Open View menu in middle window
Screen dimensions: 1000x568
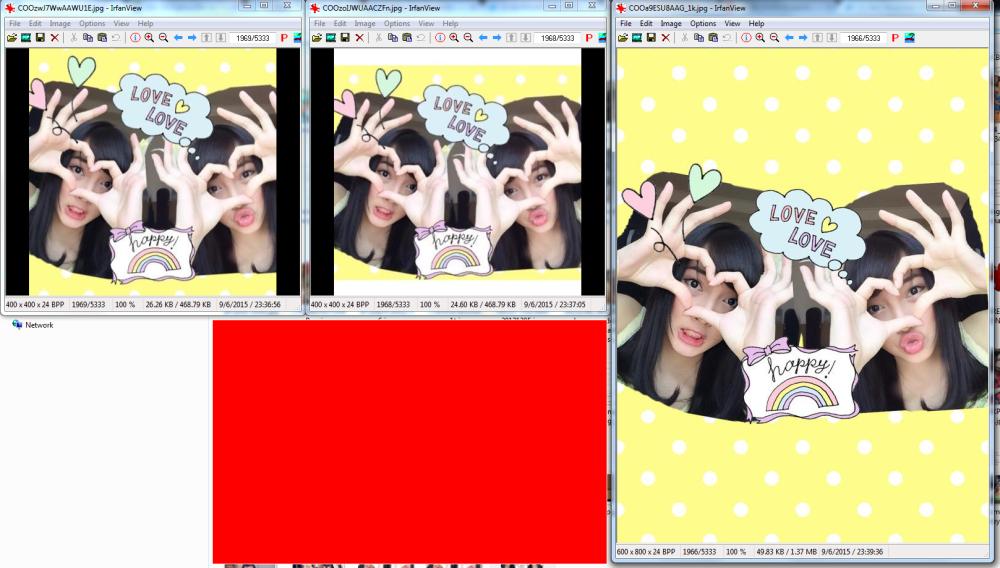click(x=426, y=23)
